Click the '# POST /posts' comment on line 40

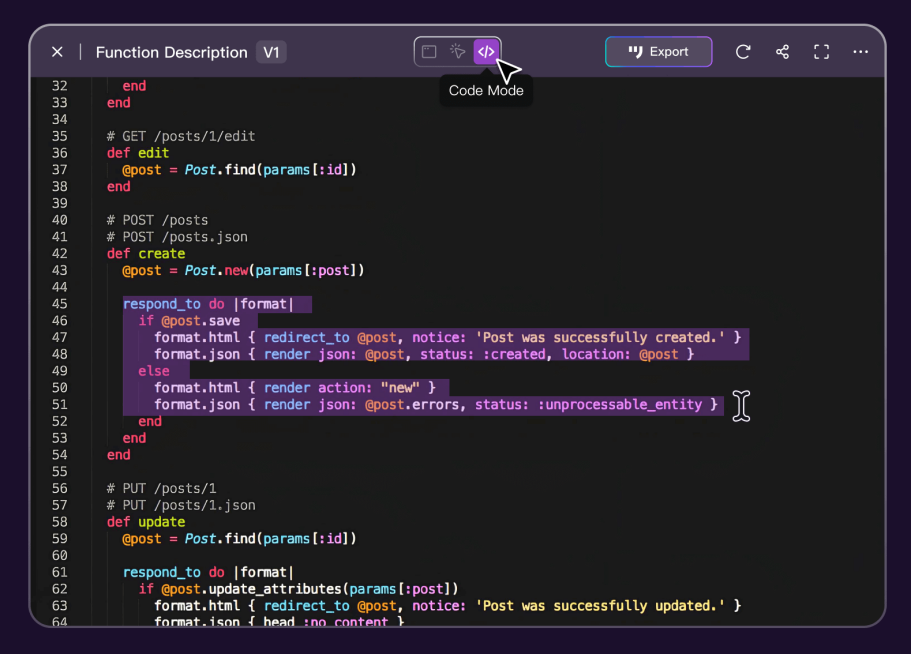[157, 220]
